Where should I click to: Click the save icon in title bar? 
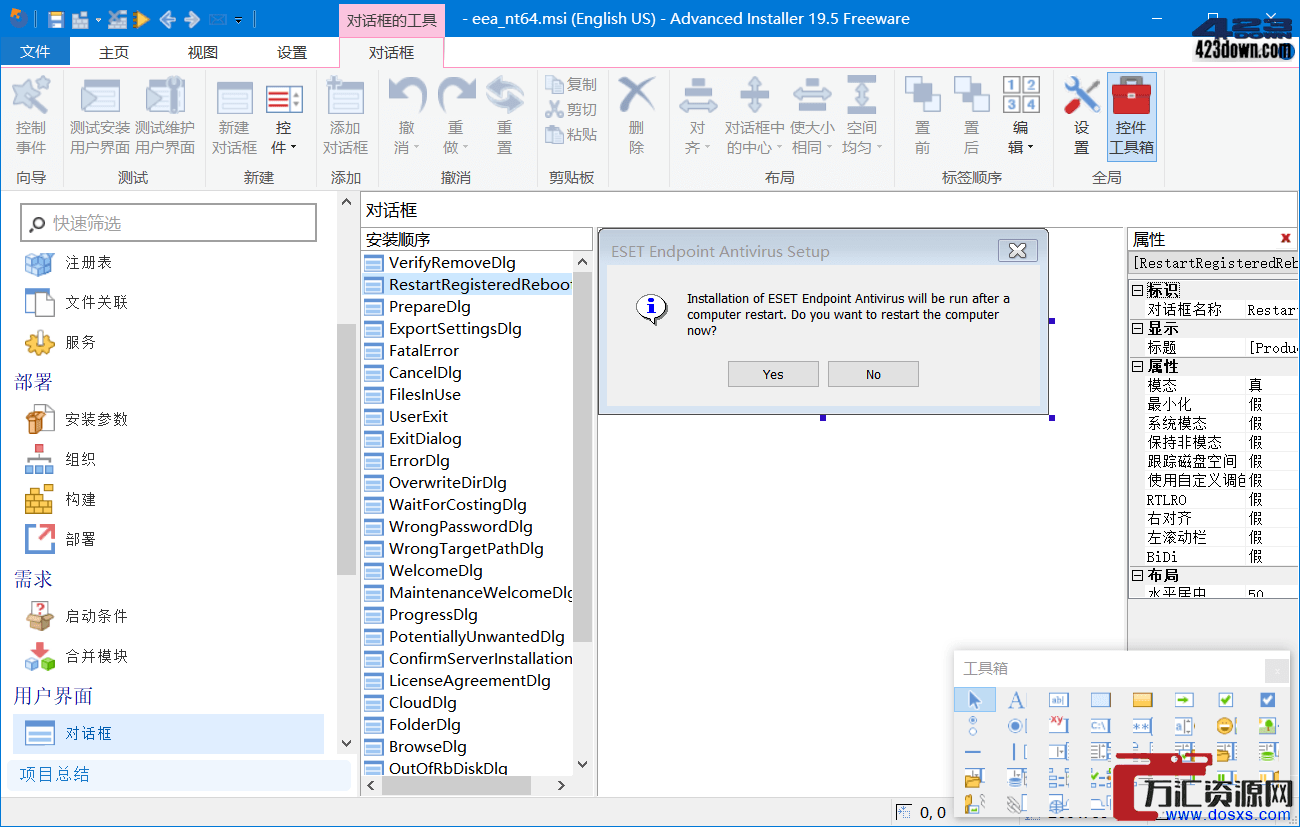click(55, 19)
